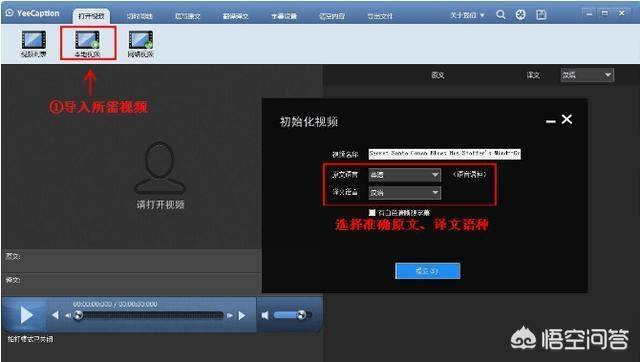Click the blue submit button in dialog
Viewport: 640px width, 362px height.
427,271
